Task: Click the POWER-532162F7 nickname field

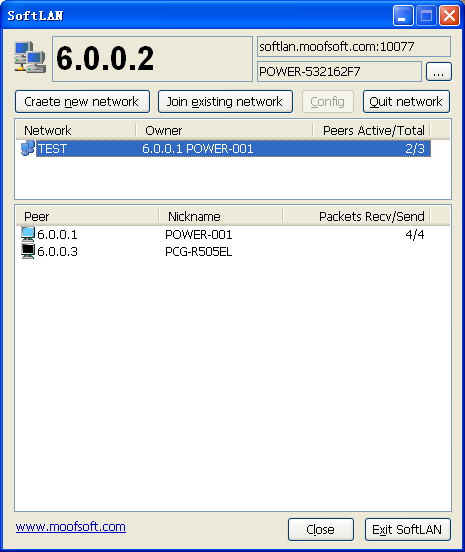Action: (x=339, y=72)
